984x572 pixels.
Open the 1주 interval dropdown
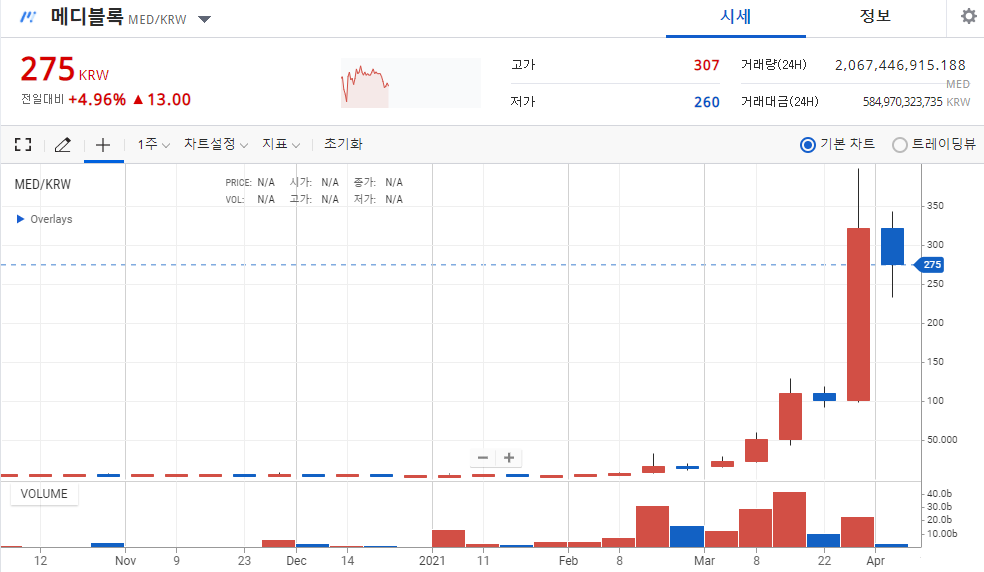(154, 144)
